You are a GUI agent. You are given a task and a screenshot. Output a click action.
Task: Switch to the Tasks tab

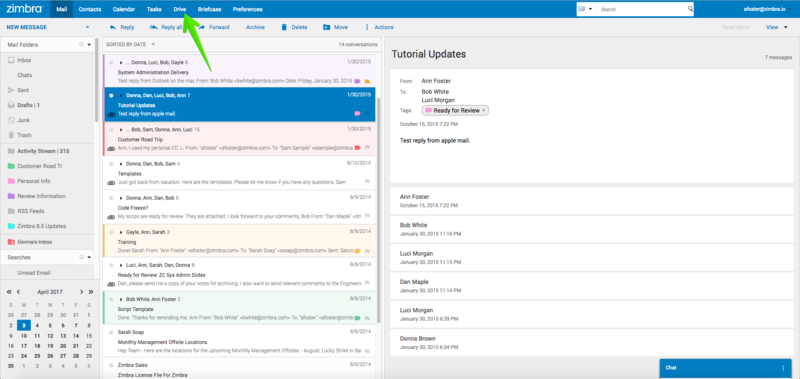(x=154, y=9)
